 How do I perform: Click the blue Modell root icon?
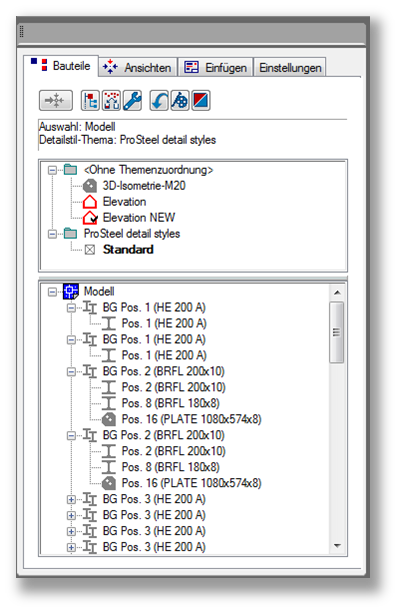[x=71, y=292]
